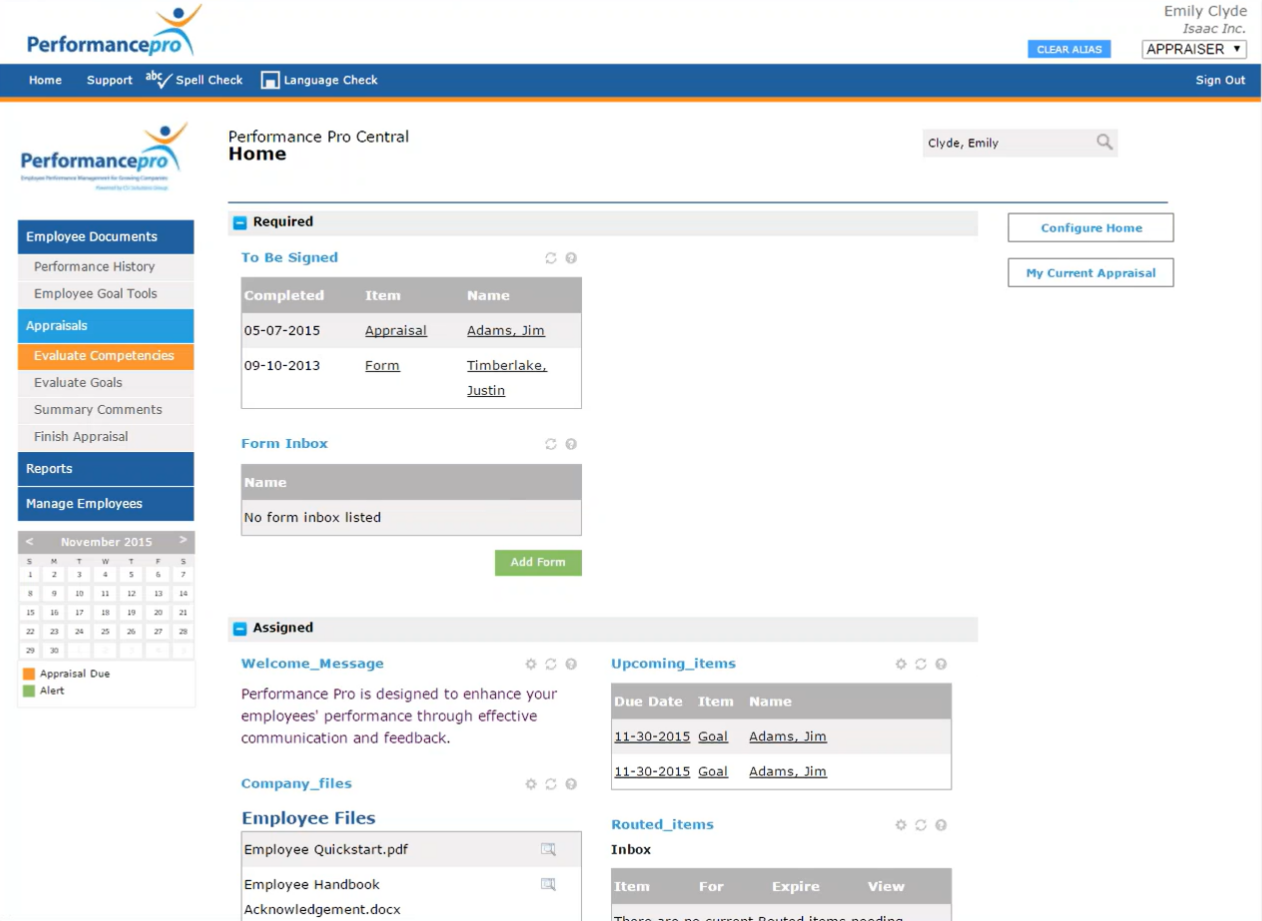Refresh the Upcoming_items widget
This screenshot has width=1262, height=921.
(921, 664)
